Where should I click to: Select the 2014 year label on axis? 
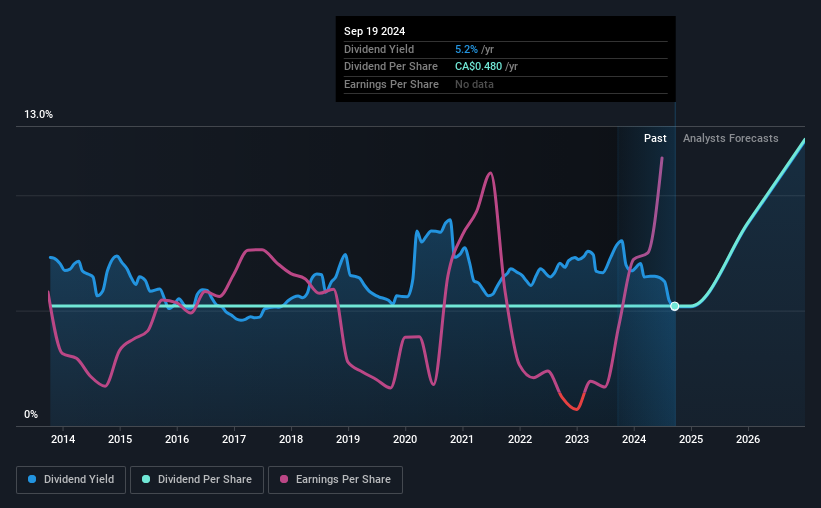[63, 439]
